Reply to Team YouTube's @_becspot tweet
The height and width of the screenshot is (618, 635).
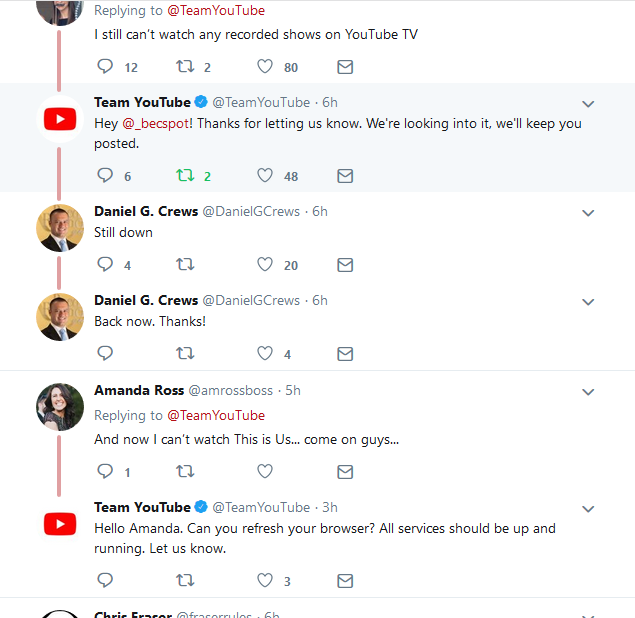[105, 176]
